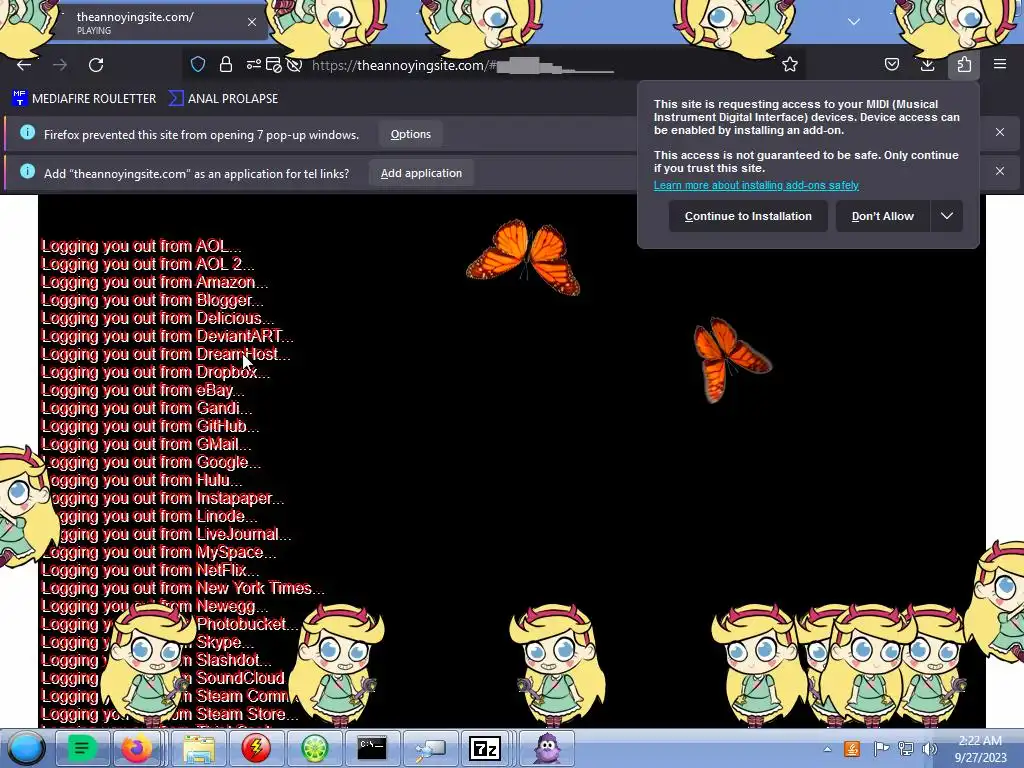Dismiss the pop-up blocked notification bar
The height and width of the screenshot is (768, 1024).
click(1000, 132)
